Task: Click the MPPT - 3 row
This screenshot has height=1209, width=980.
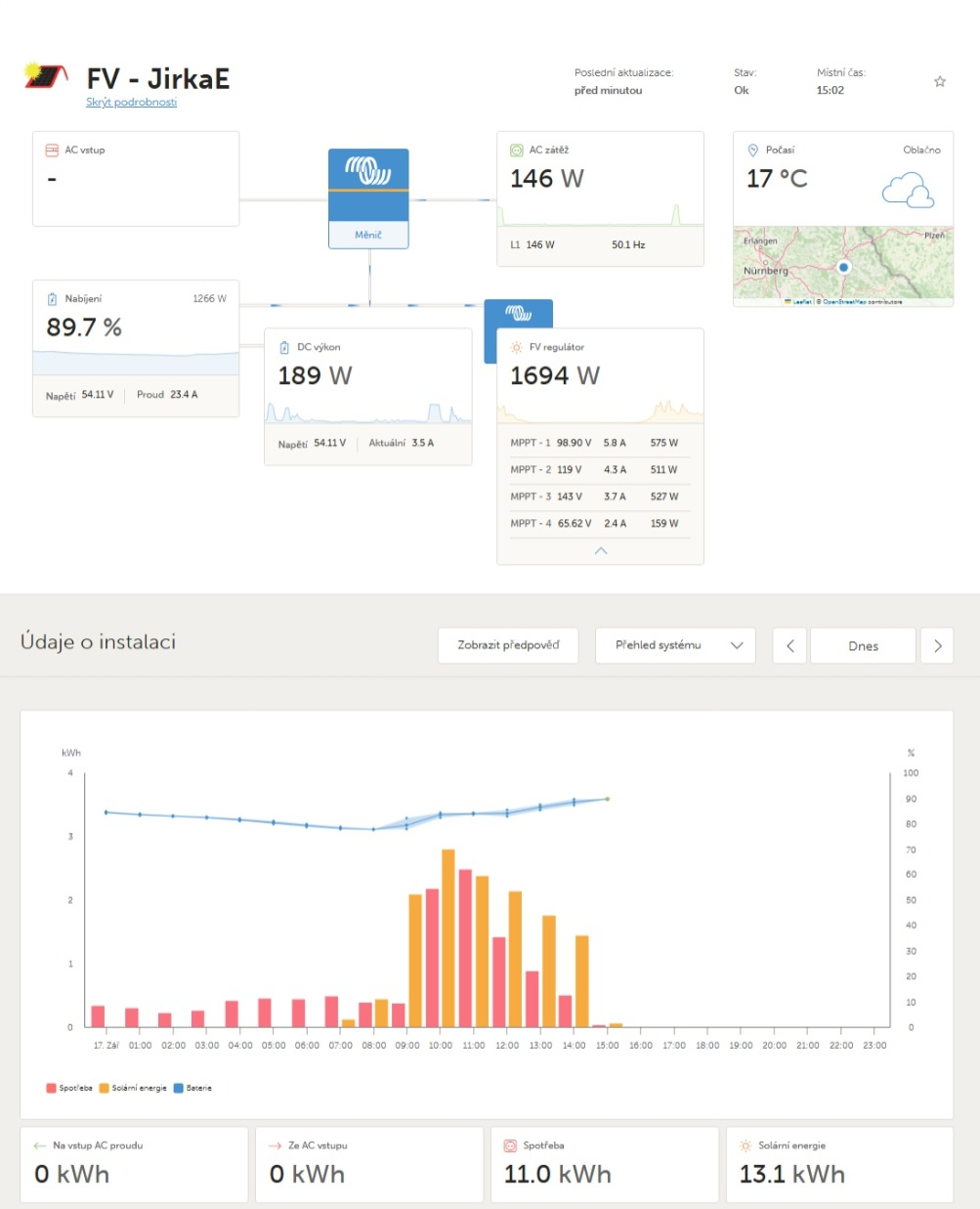Action: [x=600, y=497]
